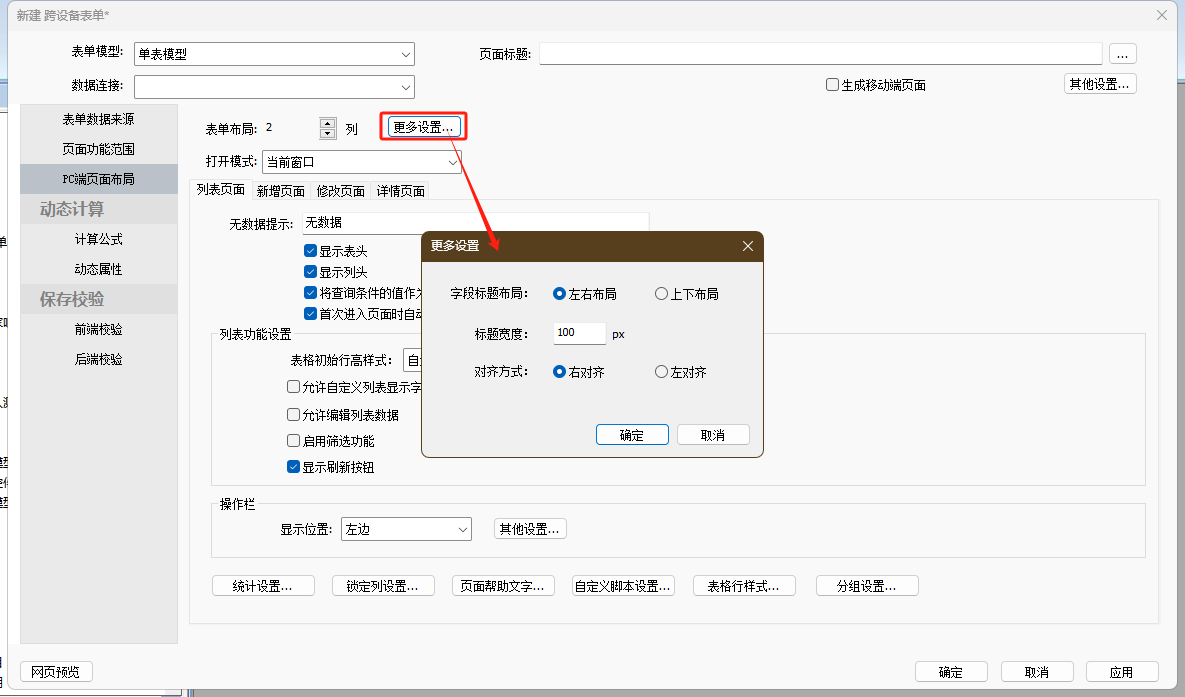Open the 显示位置 dropdown in 操作栏
The height and width of the screenshot is (697, 1185).
462,529
